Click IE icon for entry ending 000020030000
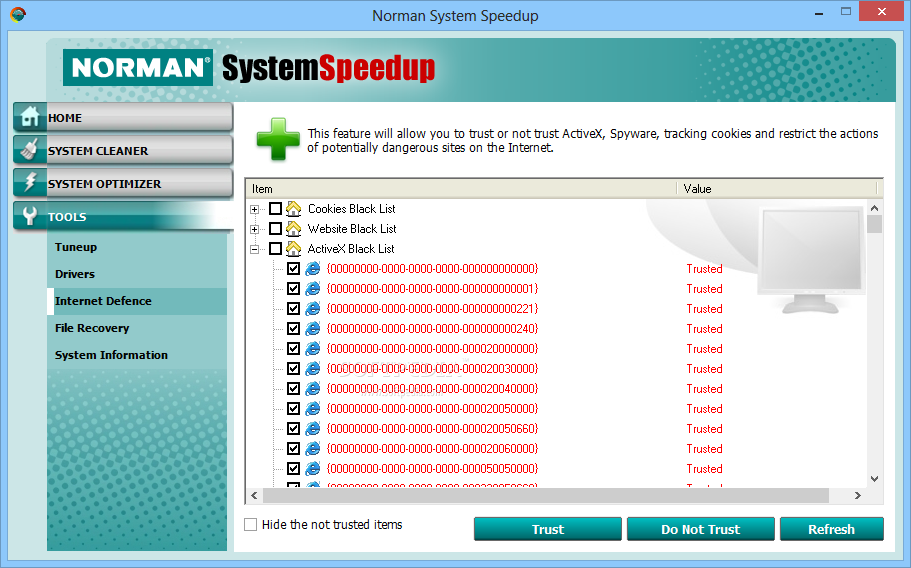The image size is (911, 568). point(313,368)
